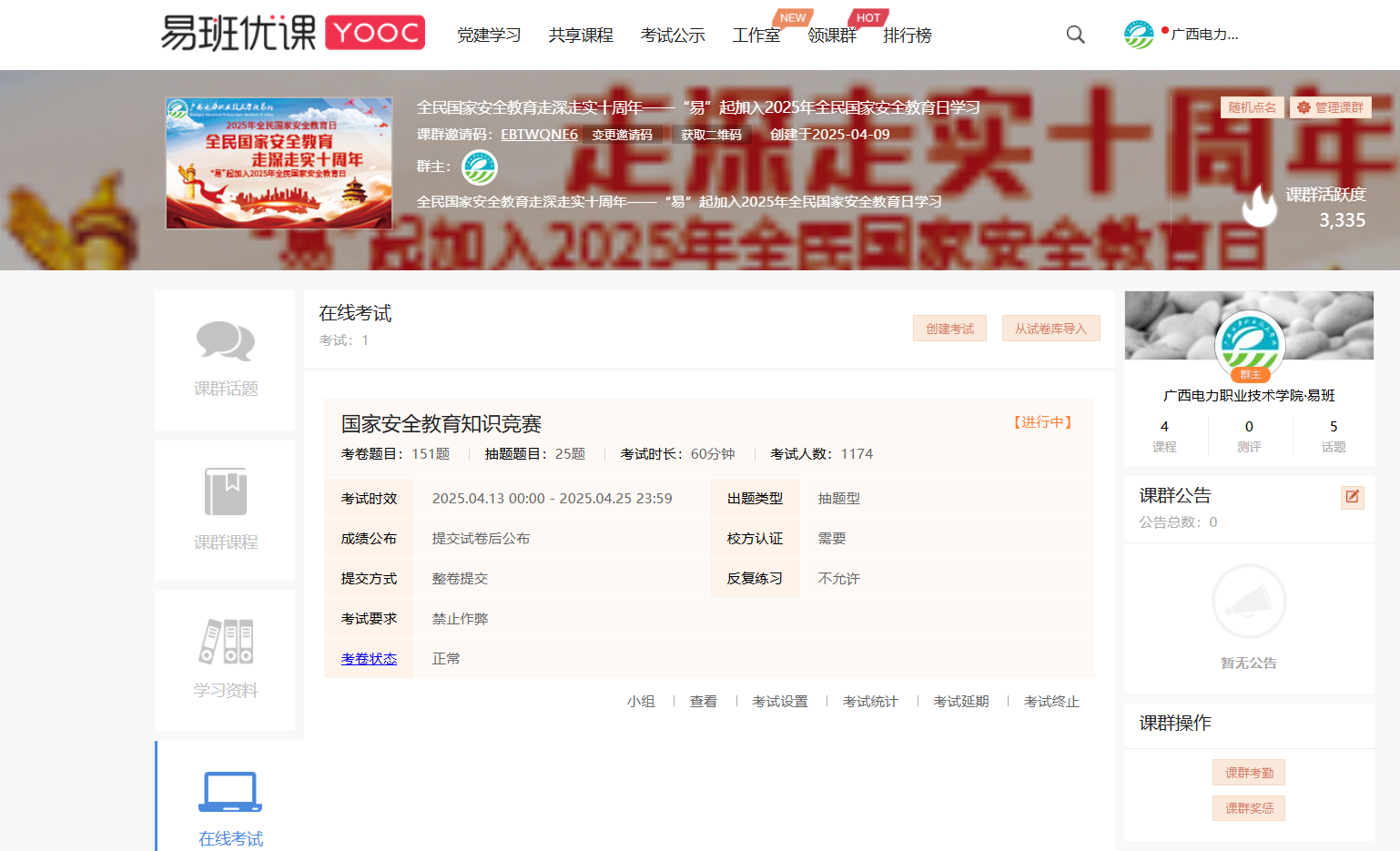Screen dimensions: 1400x851
Task: Open 课群话题 via the speech bubble icon
Action: [224, 341]
